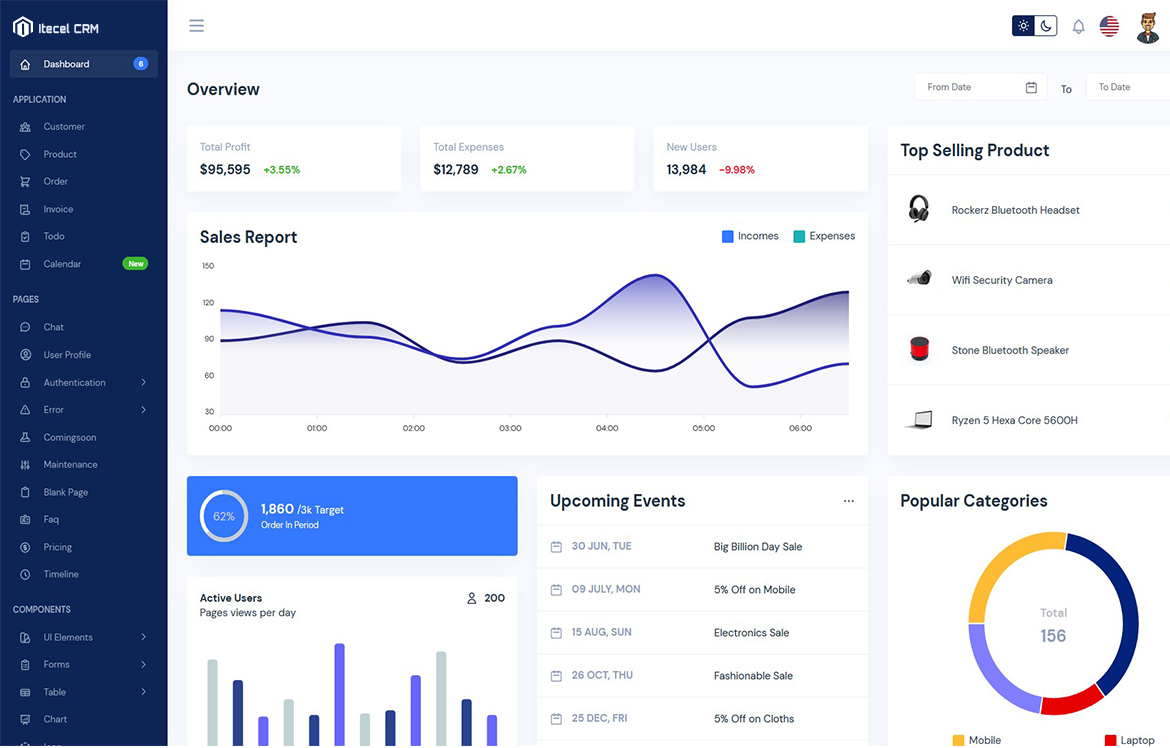Viewport: 1170px width, 748px height.
Task: Click the Maintenance sliders icon
Action: pos(25,465)
